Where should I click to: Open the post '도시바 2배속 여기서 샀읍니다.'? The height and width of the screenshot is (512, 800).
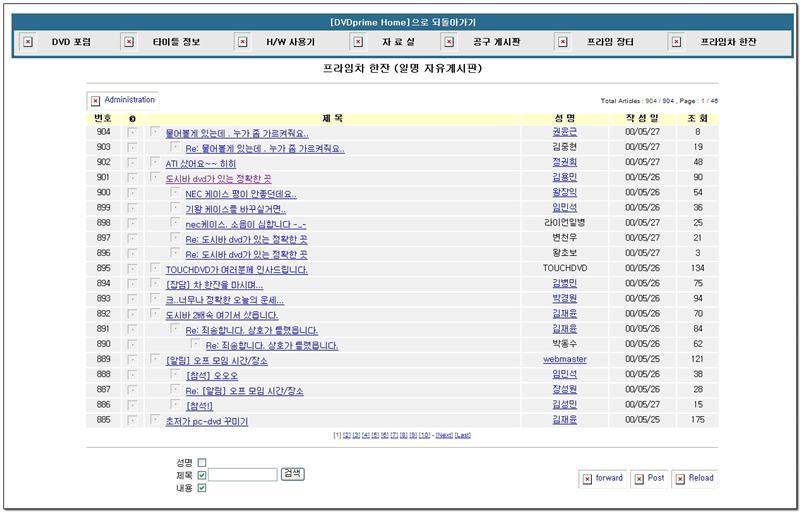[221, 315]
